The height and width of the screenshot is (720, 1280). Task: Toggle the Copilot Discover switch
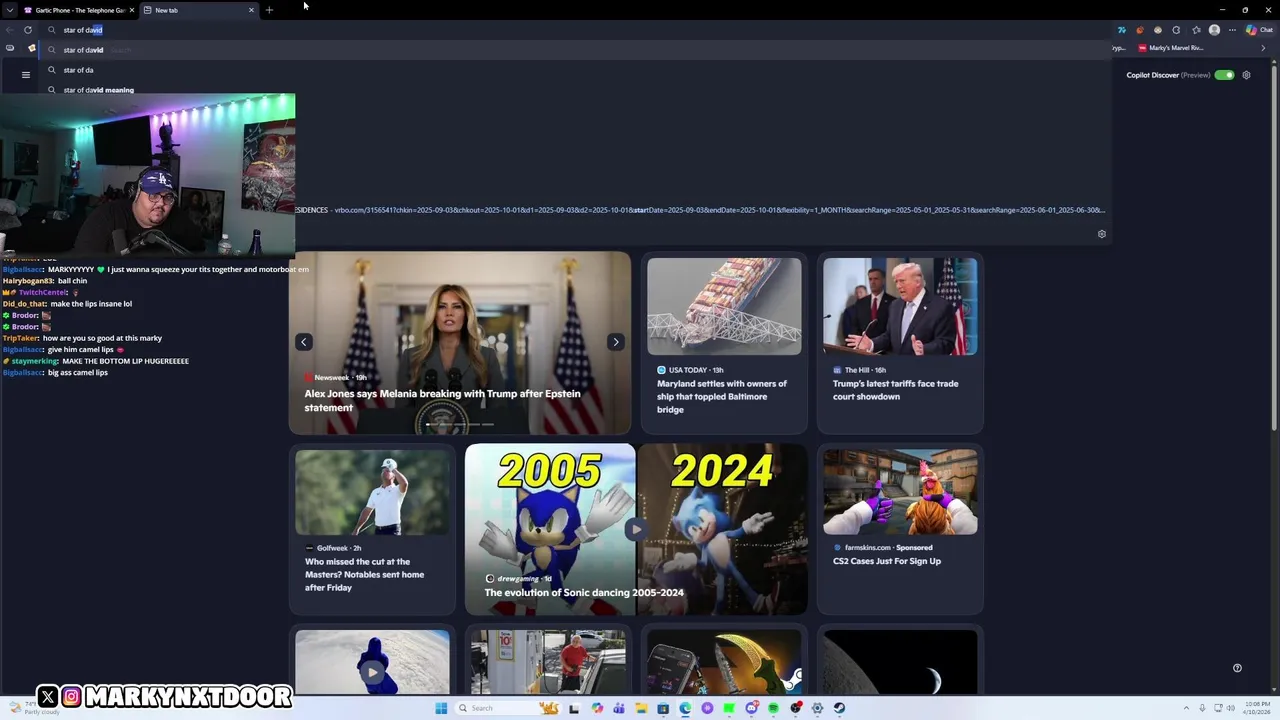[1224, 75]
